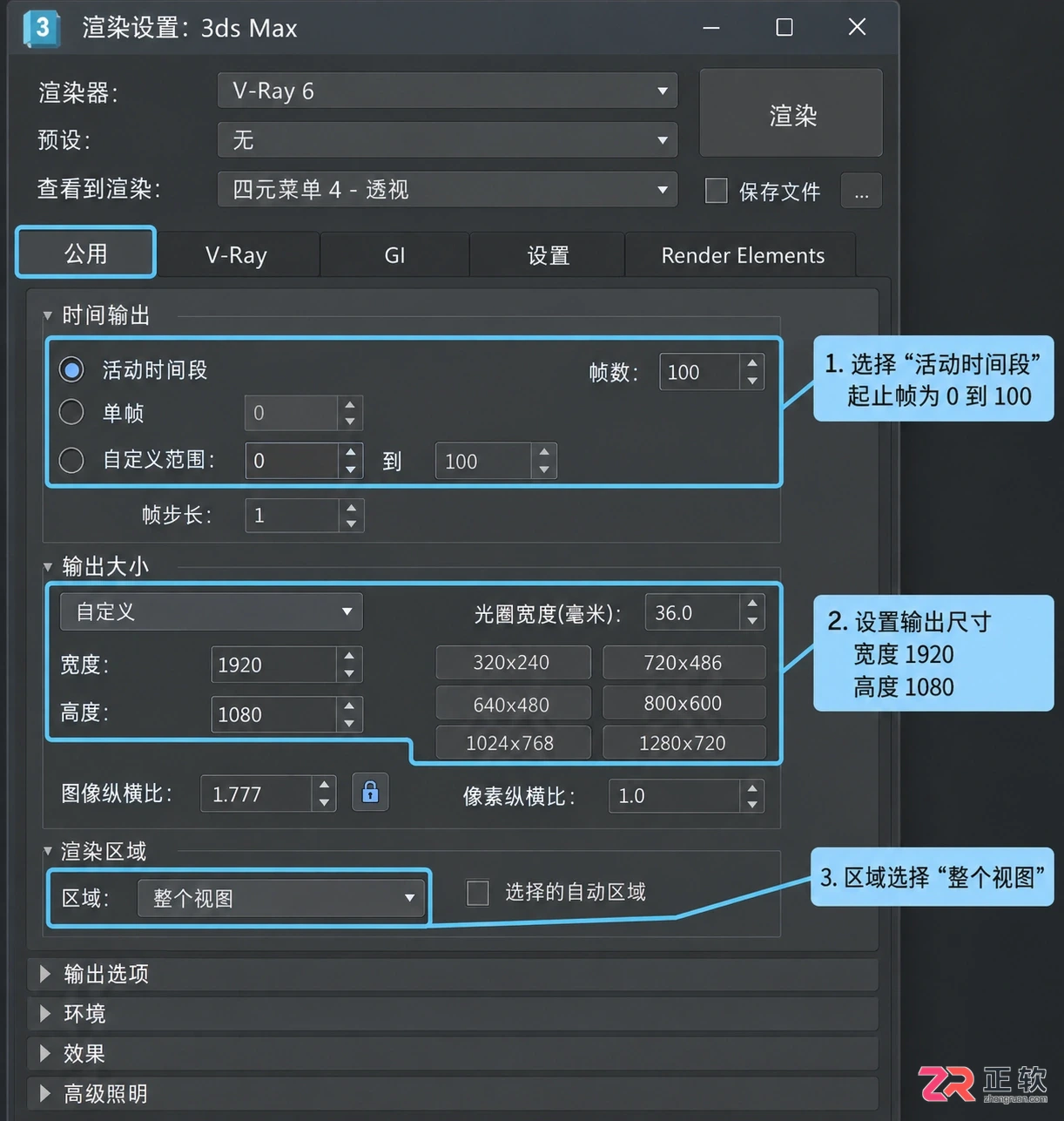The height and width of the screenshot is (1121, 1064).
Task: Choose the 320x240 preset button
Action: coord(513,662)
